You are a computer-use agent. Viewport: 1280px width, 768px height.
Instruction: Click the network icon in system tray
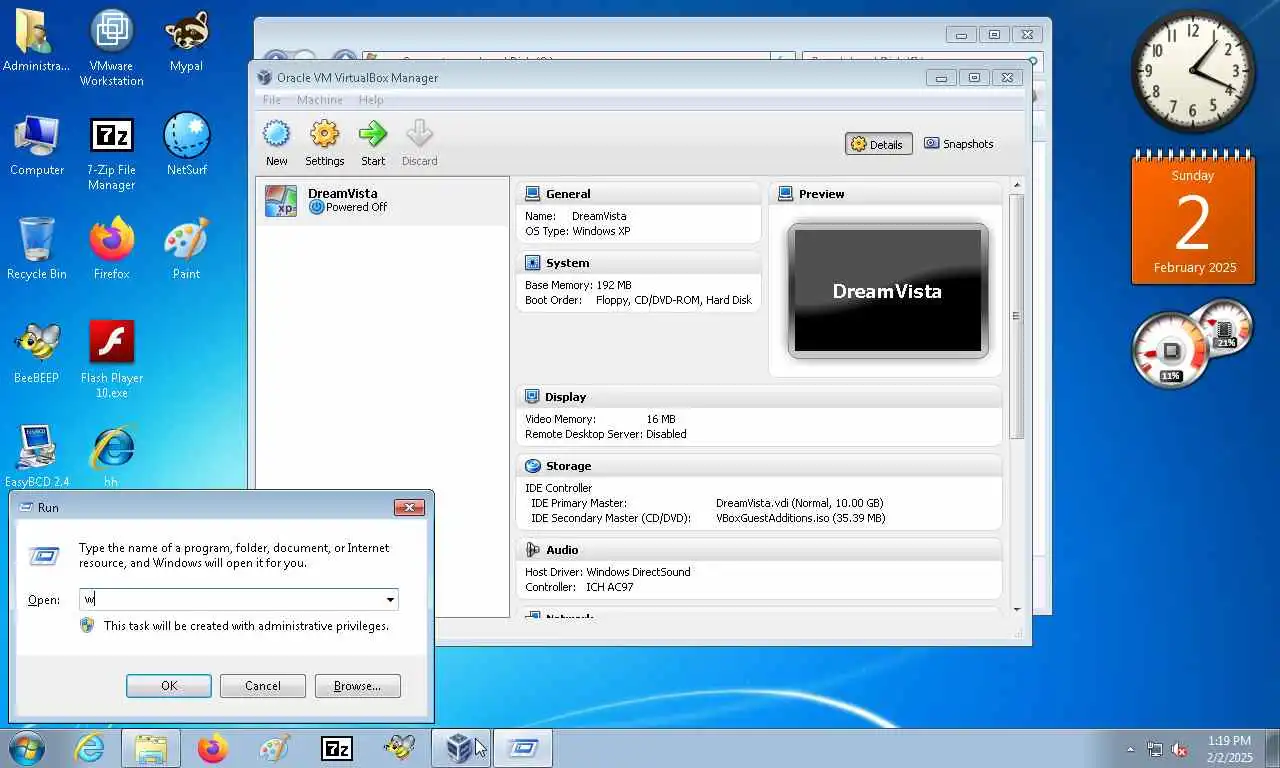pyautogui.click(x=1155, y=749)
